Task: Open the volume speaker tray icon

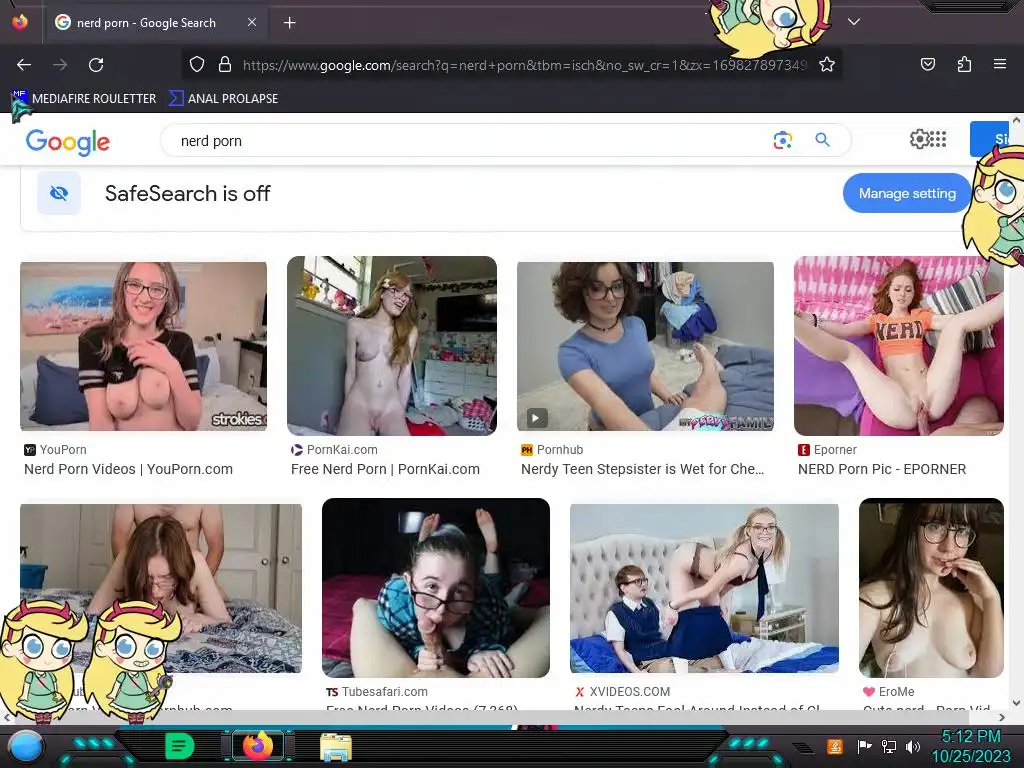Action: [x=913, y=746]
